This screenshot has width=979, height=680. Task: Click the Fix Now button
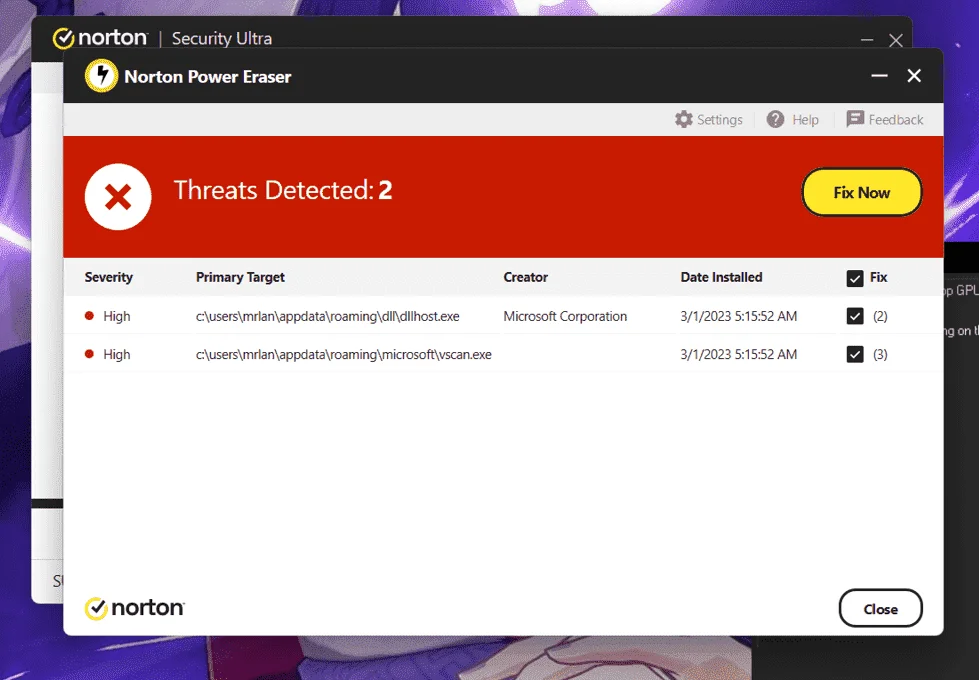(862, 192)
